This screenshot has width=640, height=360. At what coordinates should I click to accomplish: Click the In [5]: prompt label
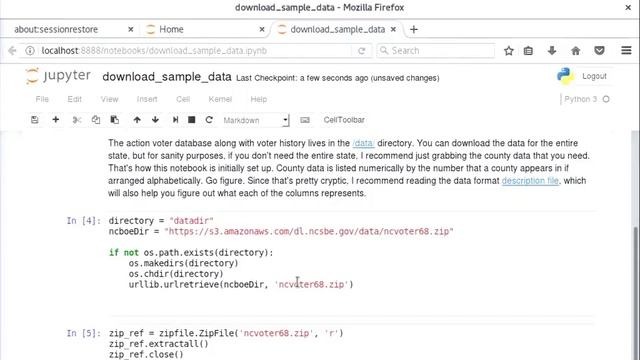[x=84, y=333]
